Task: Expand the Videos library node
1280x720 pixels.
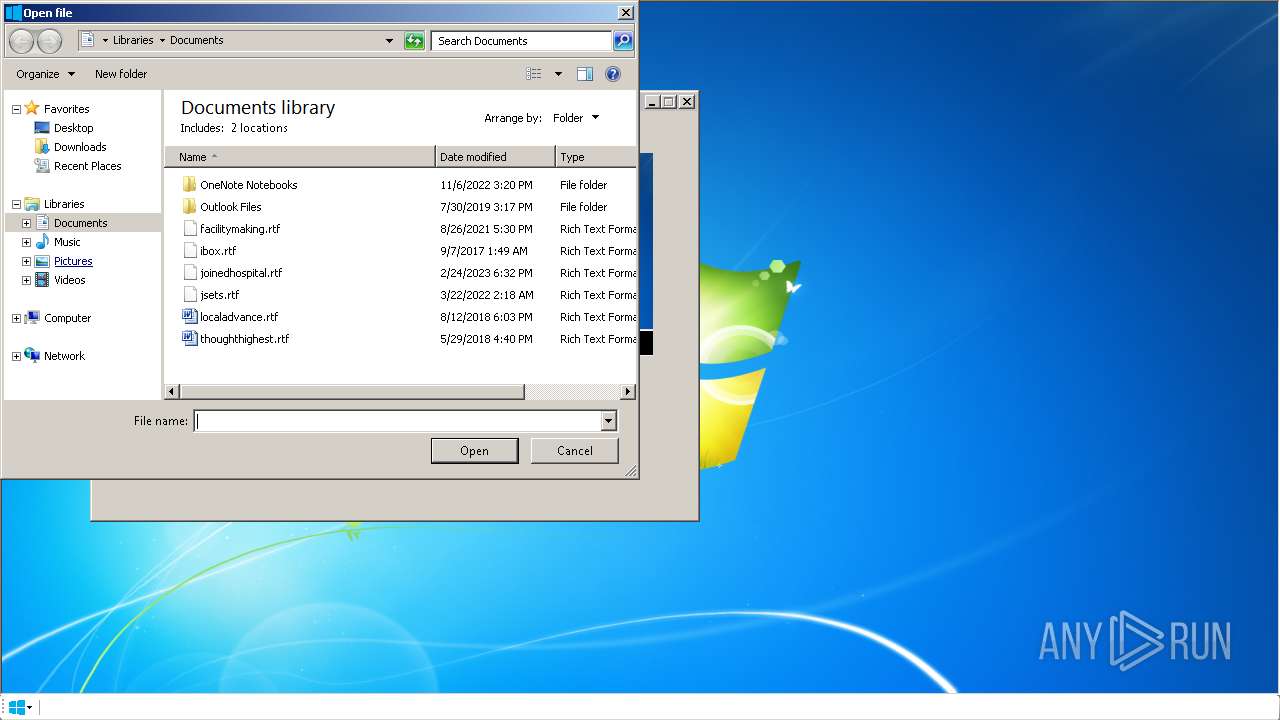Action: pyautogui.click(x=26, y=280)
